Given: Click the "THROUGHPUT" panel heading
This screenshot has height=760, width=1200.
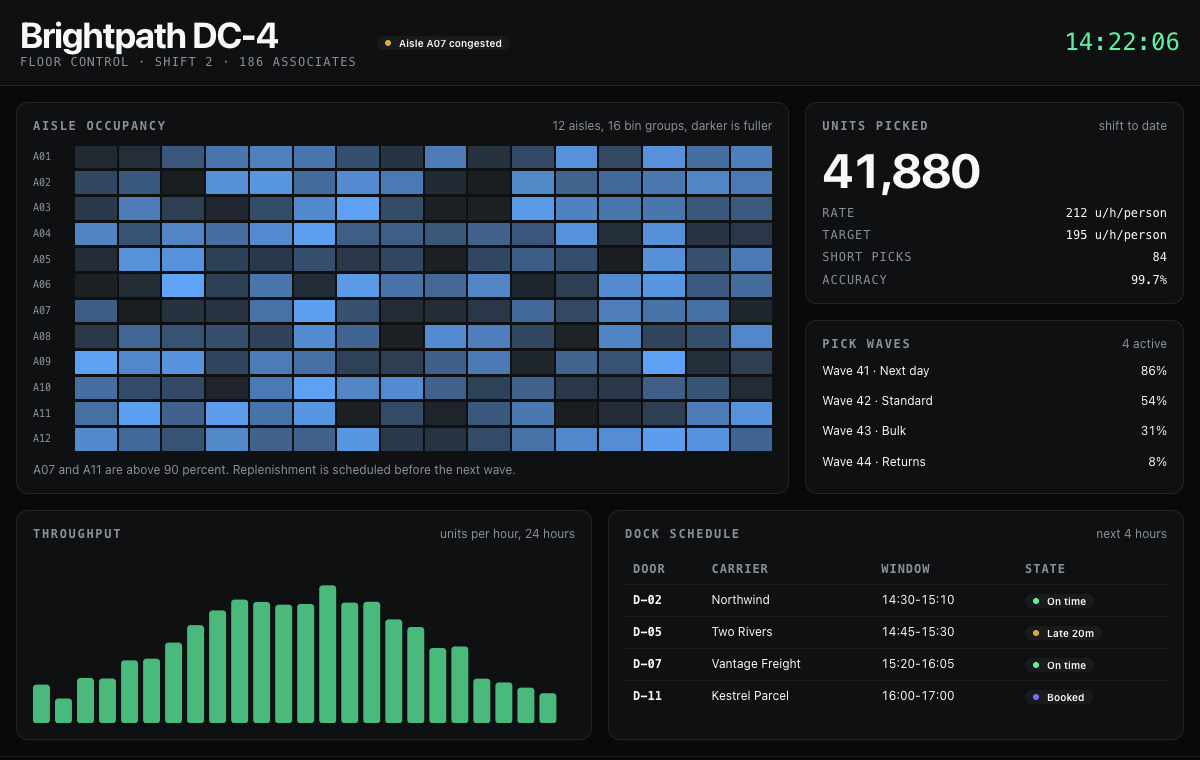Looking at the screenshot, I should [77, 534].
